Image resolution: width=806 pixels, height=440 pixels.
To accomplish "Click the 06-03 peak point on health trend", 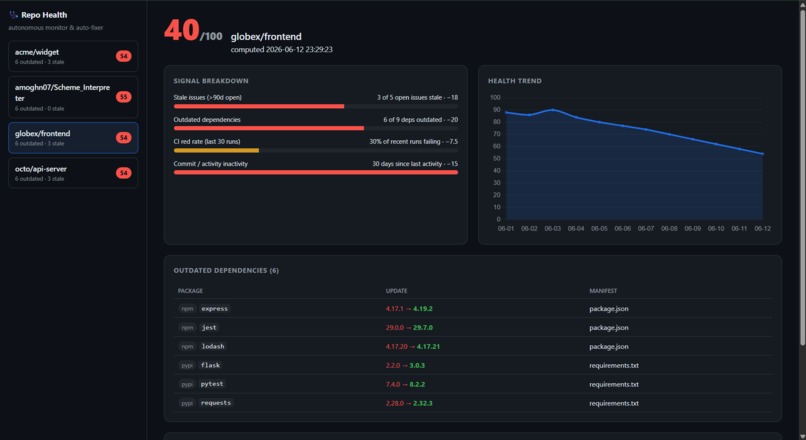I will click(553, 109).
